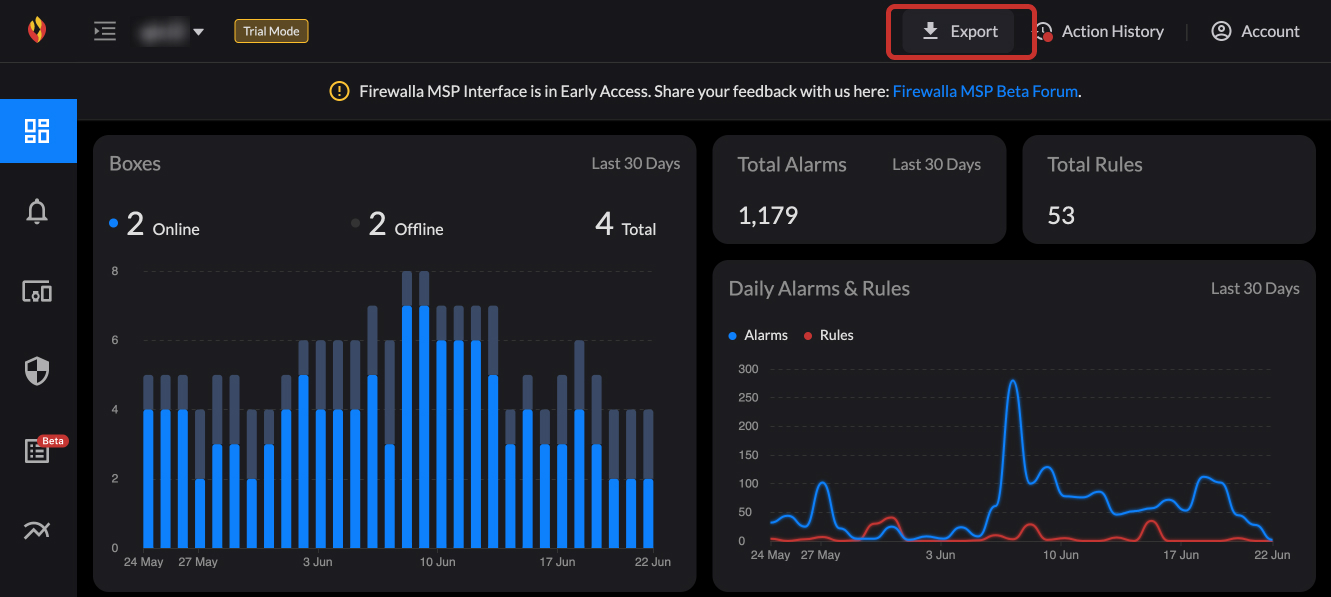
Task: Open the Devices icon in the sidebar
Action: click(x=37, y=291)
